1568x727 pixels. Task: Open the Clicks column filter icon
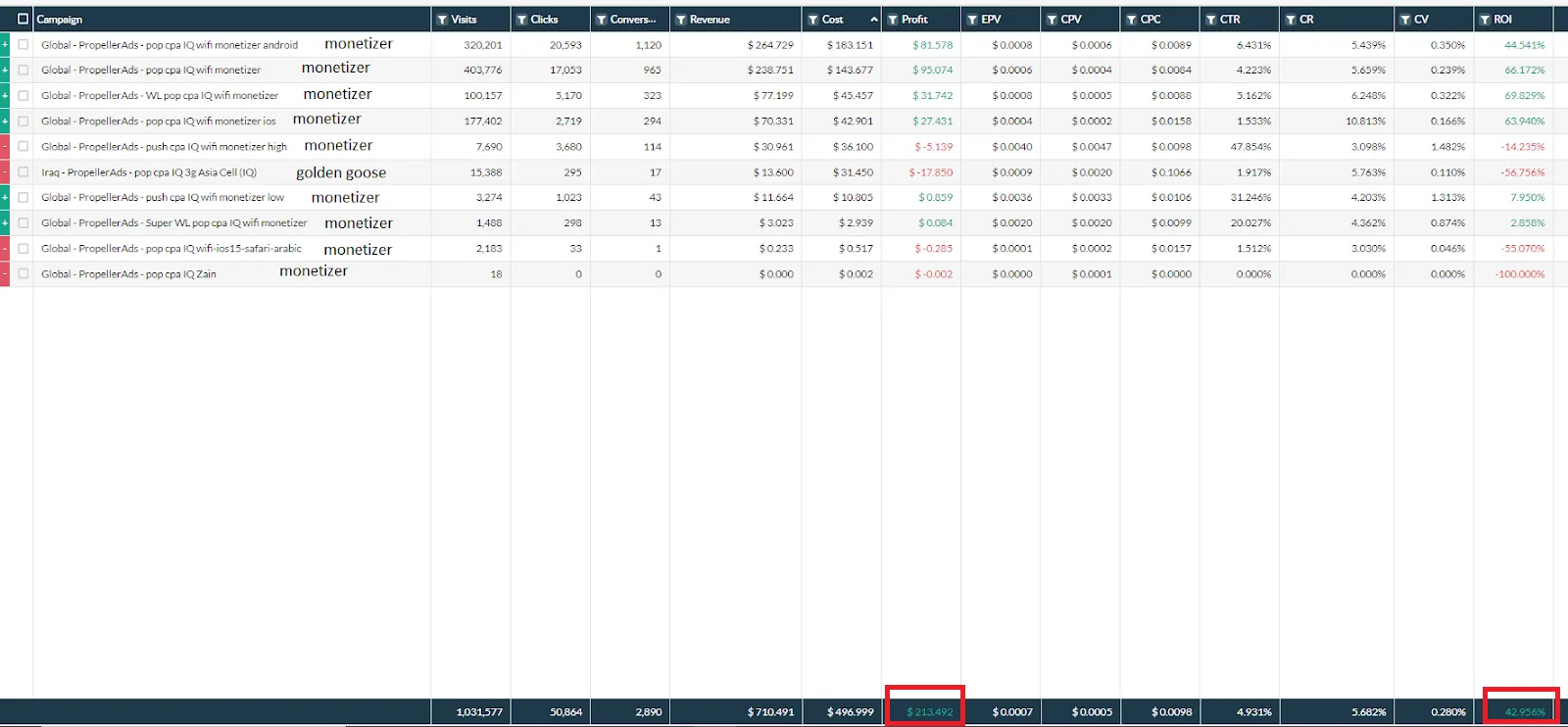(521, 20)
